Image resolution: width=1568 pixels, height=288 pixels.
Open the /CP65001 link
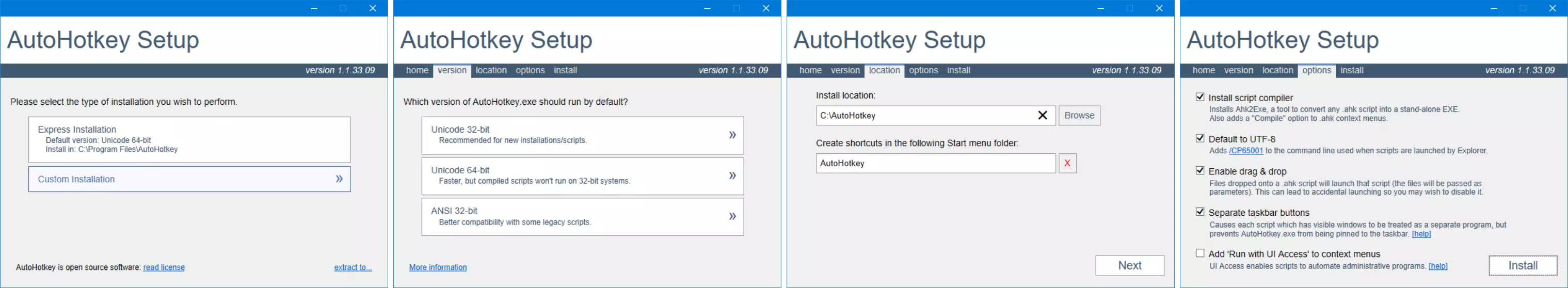tap(1245, 151)
